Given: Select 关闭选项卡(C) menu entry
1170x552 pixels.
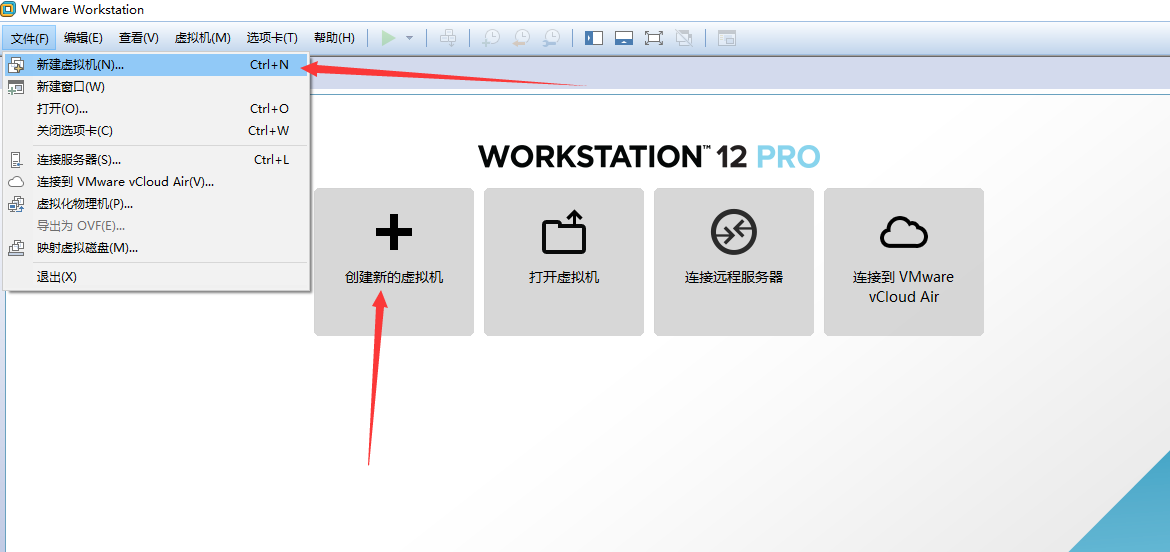Looking at the screenshot, I should [155, 131].
